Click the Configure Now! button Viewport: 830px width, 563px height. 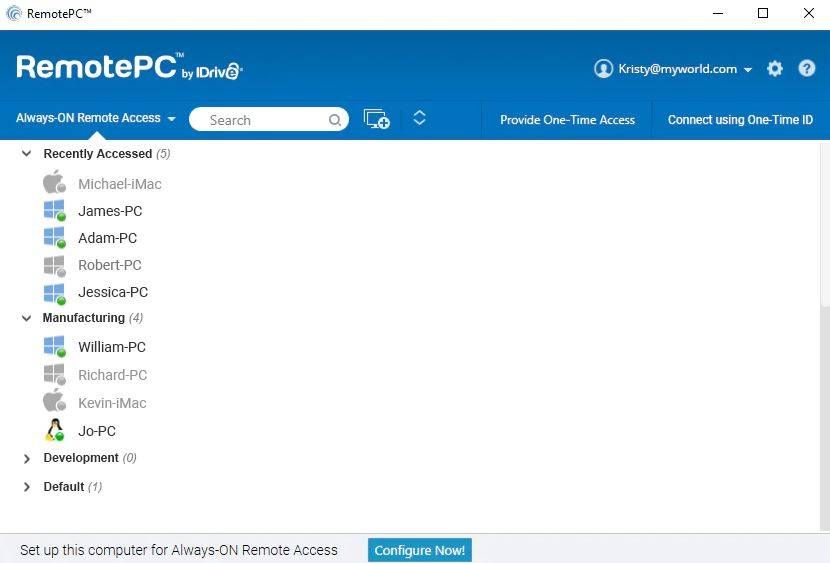point(420,550)
